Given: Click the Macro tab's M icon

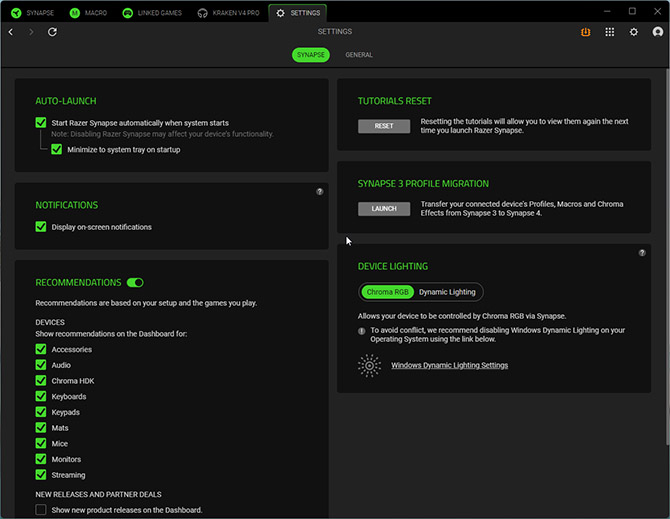Looking at the screenshot, I should pos(75,13).
